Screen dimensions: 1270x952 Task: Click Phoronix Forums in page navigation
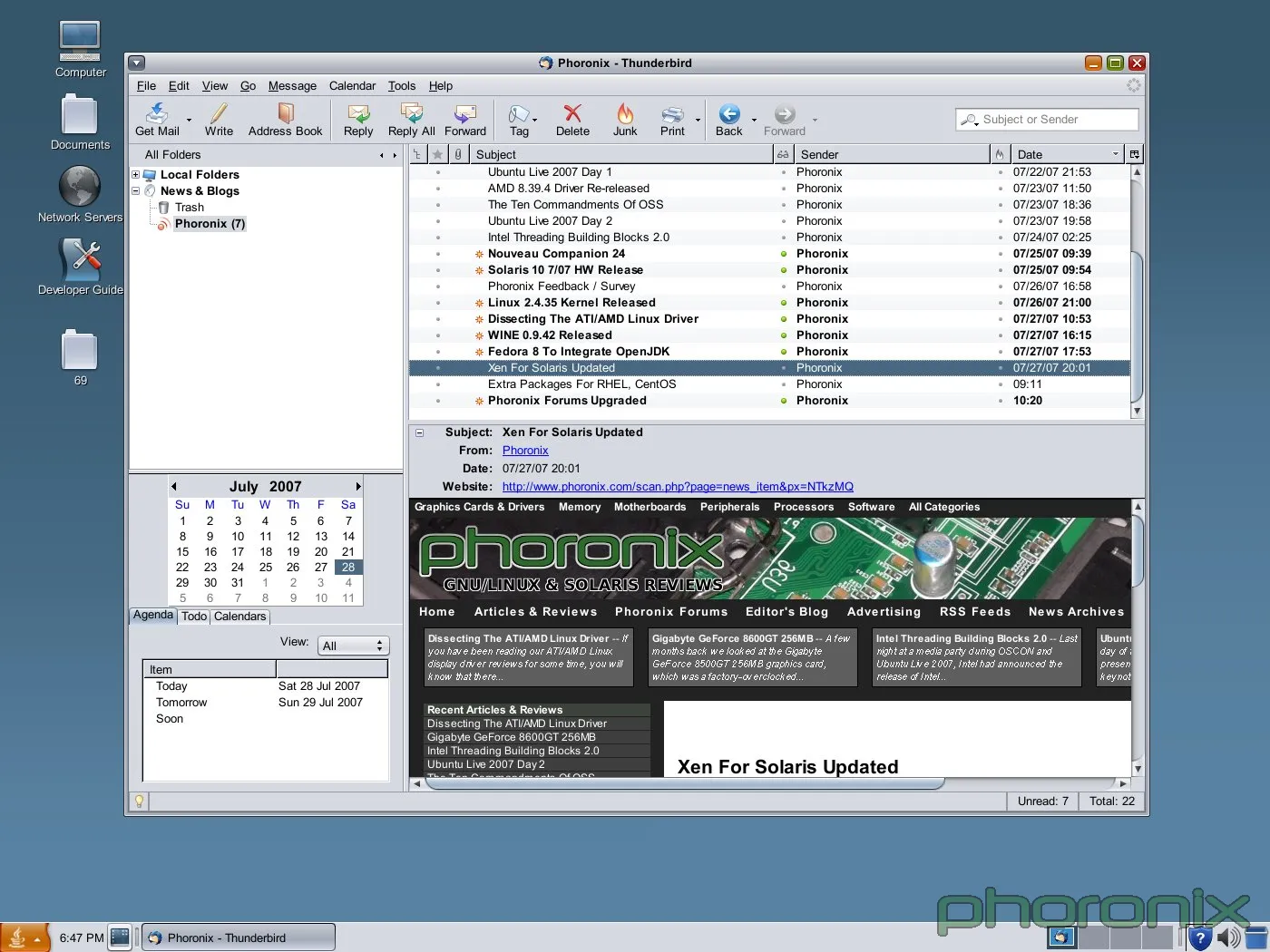(671, 612)
